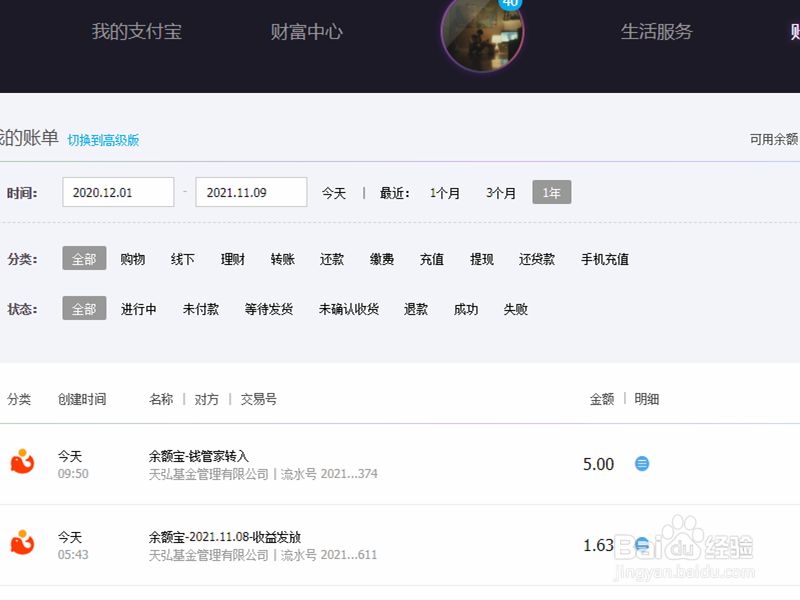Click the 金额 column header
800x600 pixels.
click(602, 399)
